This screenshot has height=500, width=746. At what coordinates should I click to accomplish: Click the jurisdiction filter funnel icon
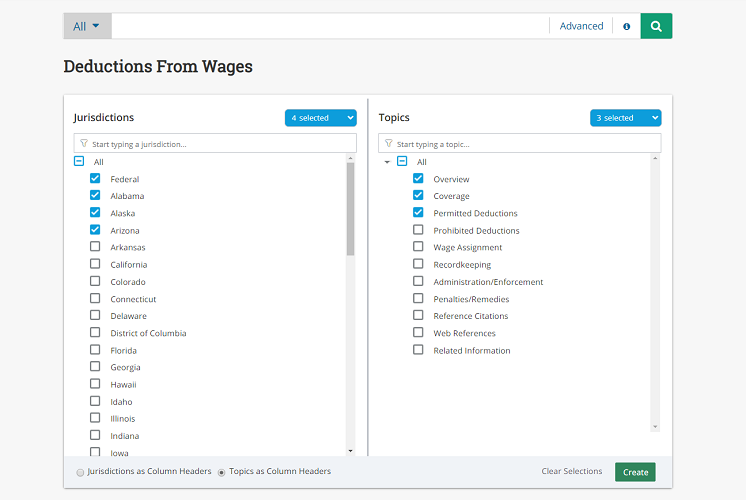pos(84,144)
